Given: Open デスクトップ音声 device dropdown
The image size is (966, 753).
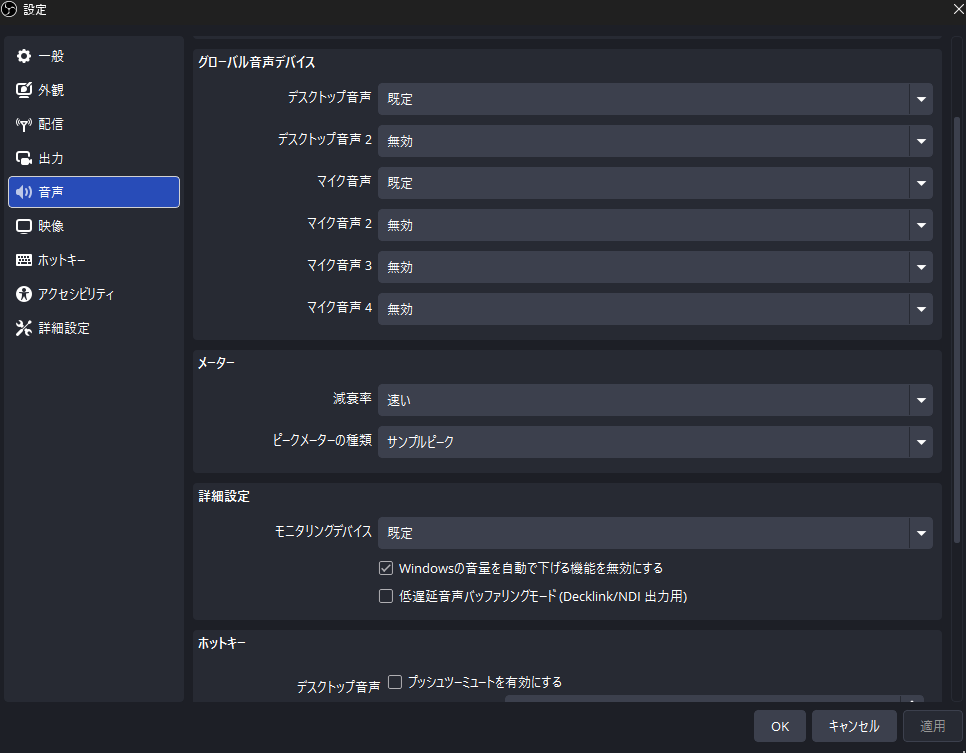Looking at the screenshot, I should coord(655,99).
